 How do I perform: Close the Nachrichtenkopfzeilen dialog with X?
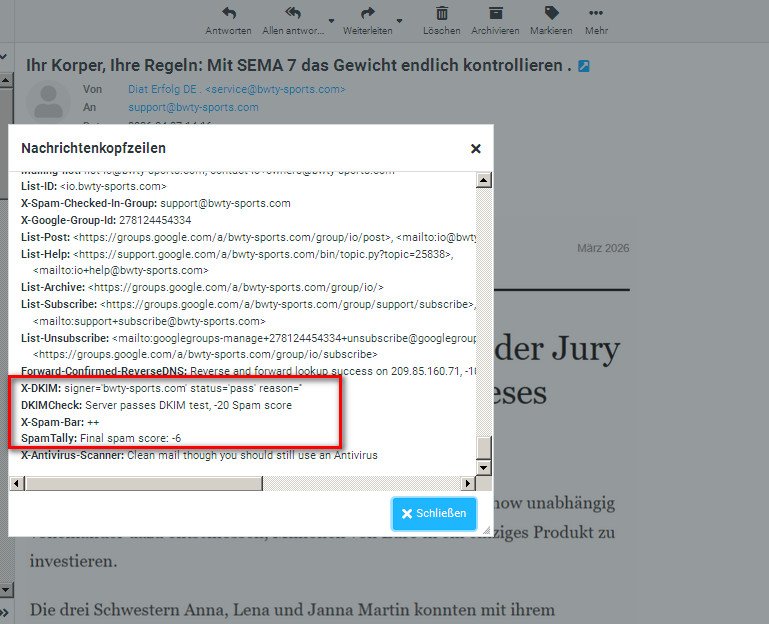[476, 148]
